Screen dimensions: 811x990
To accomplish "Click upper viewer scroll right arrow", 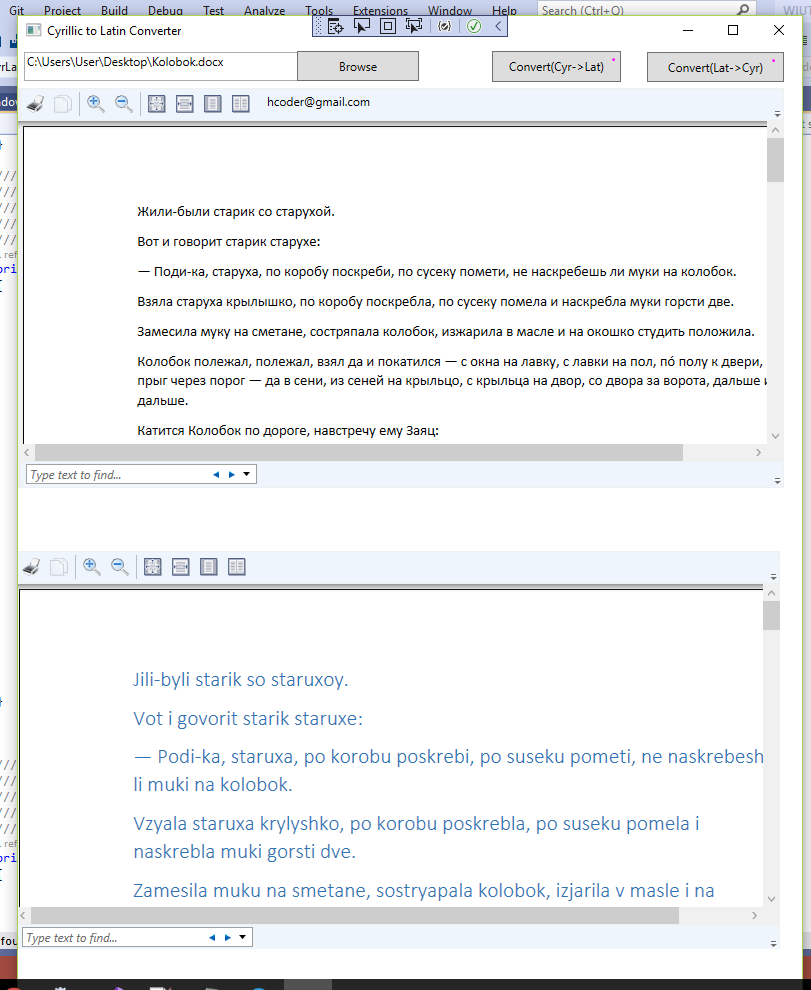I will (759, 452).
